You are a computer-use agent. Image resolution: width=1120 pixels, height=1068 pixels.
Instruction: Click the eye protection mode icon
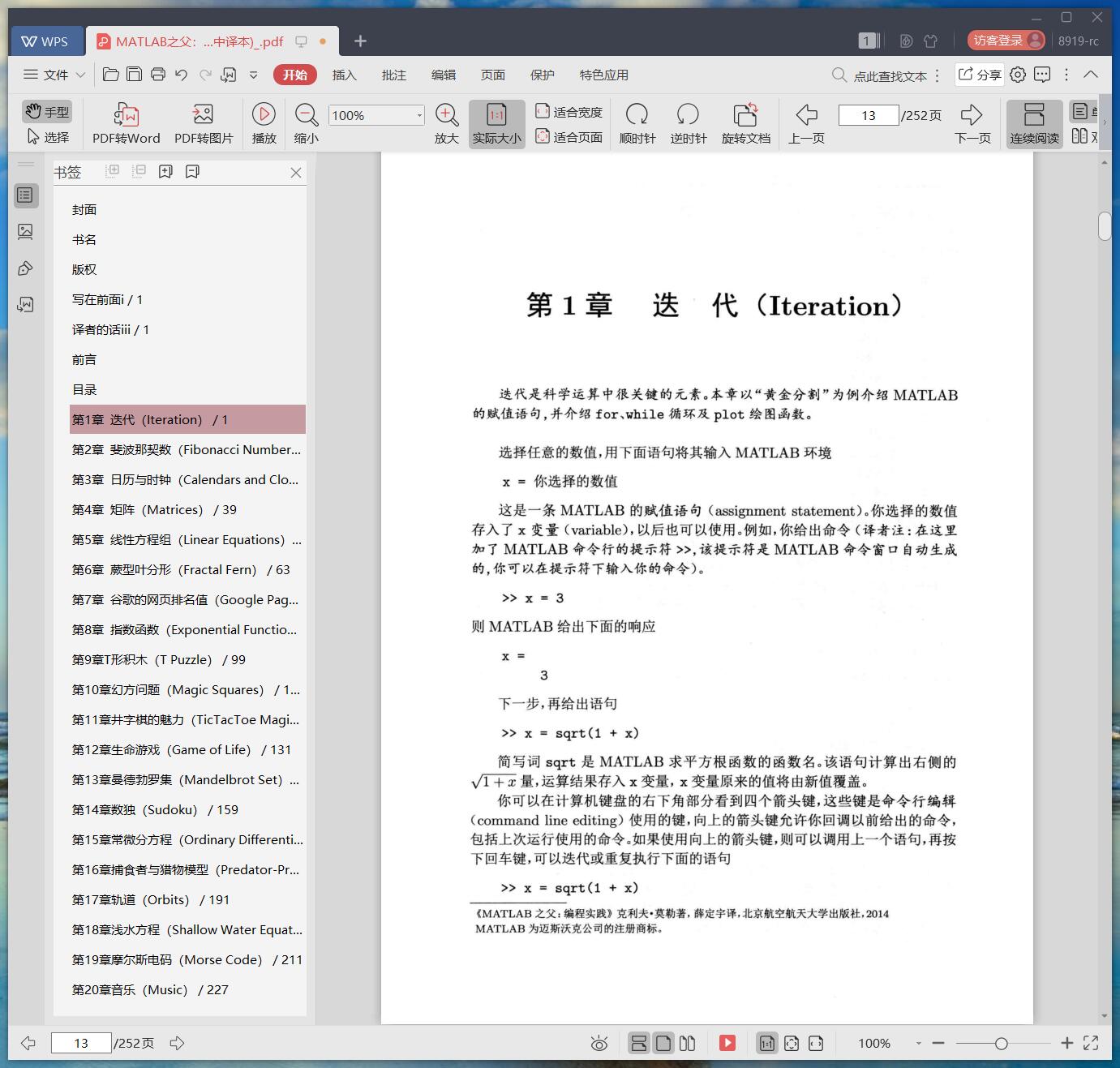pyautogui.click(x=599, y=1044)
